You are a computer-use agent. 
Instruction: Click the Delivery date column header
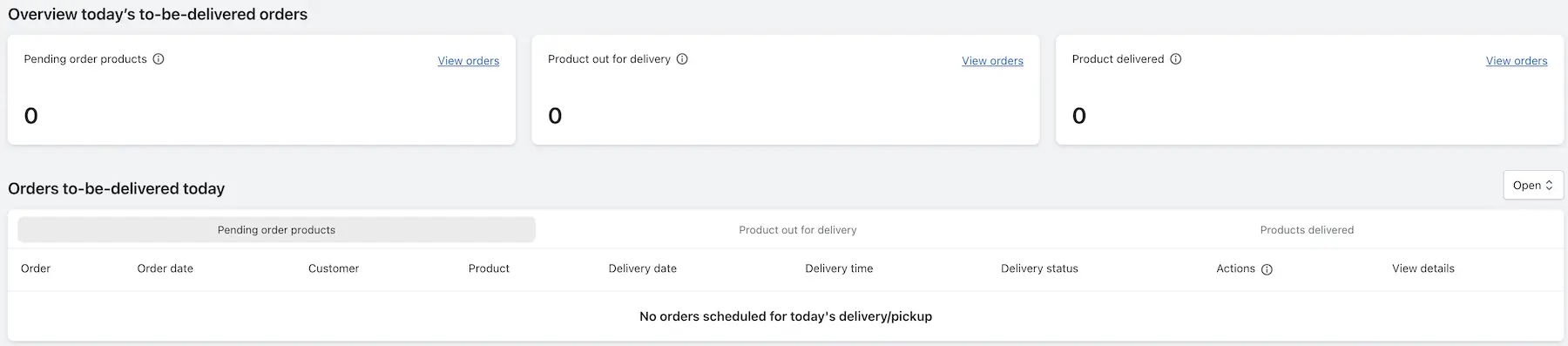pyautogui.click(x=643, y=268)
